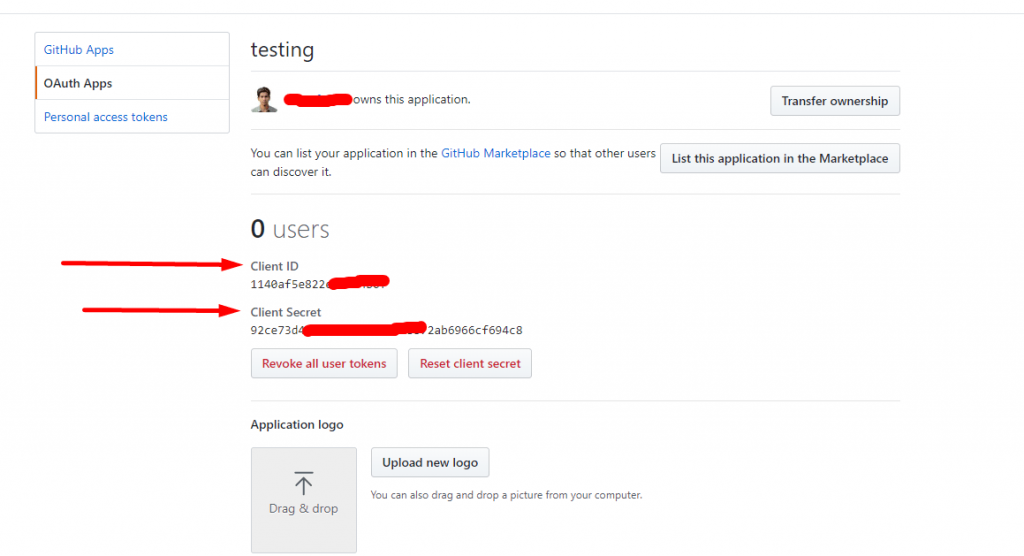Click the Client Secret value starting 92ce73d4
1024x556 pixels.
(x=386, y=329)
